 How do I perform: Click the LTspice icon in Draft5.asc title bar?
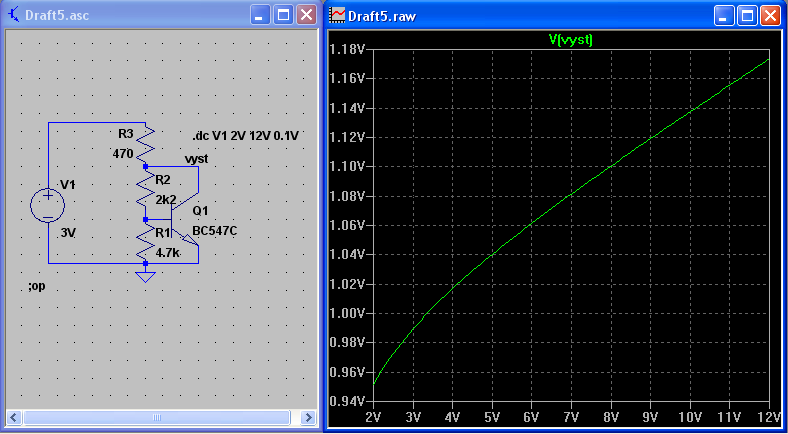(x=15, y=15)
